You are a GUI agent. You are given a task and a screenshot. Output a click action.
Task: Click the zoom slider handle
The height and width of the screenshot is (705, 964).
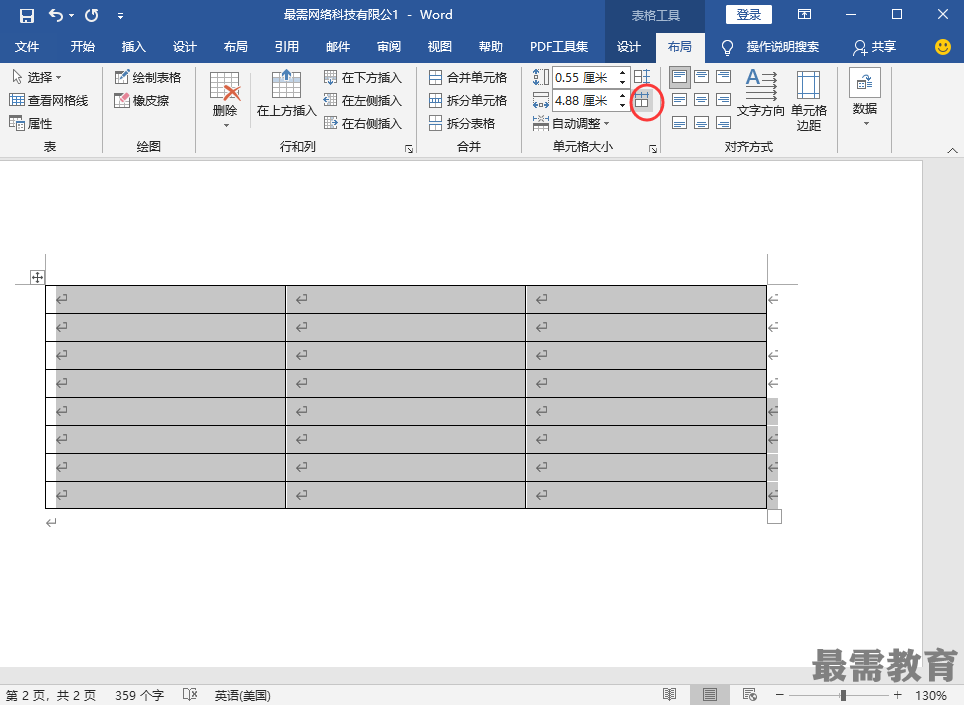click(x=843, y=695)
